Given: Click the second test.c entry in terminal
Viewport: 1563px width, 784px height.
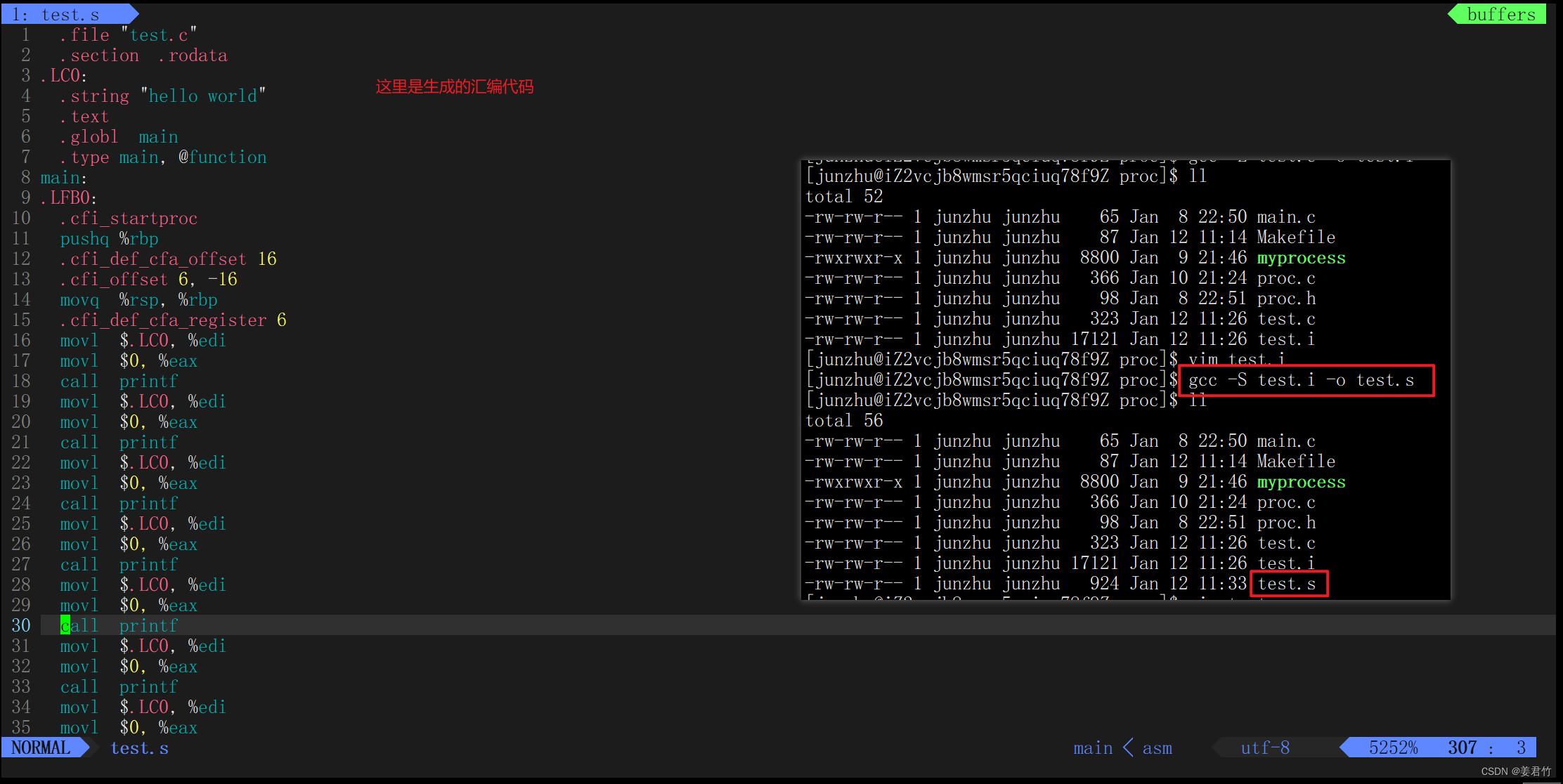Looking at the screenshot, I should click(x=1286, y=543).
